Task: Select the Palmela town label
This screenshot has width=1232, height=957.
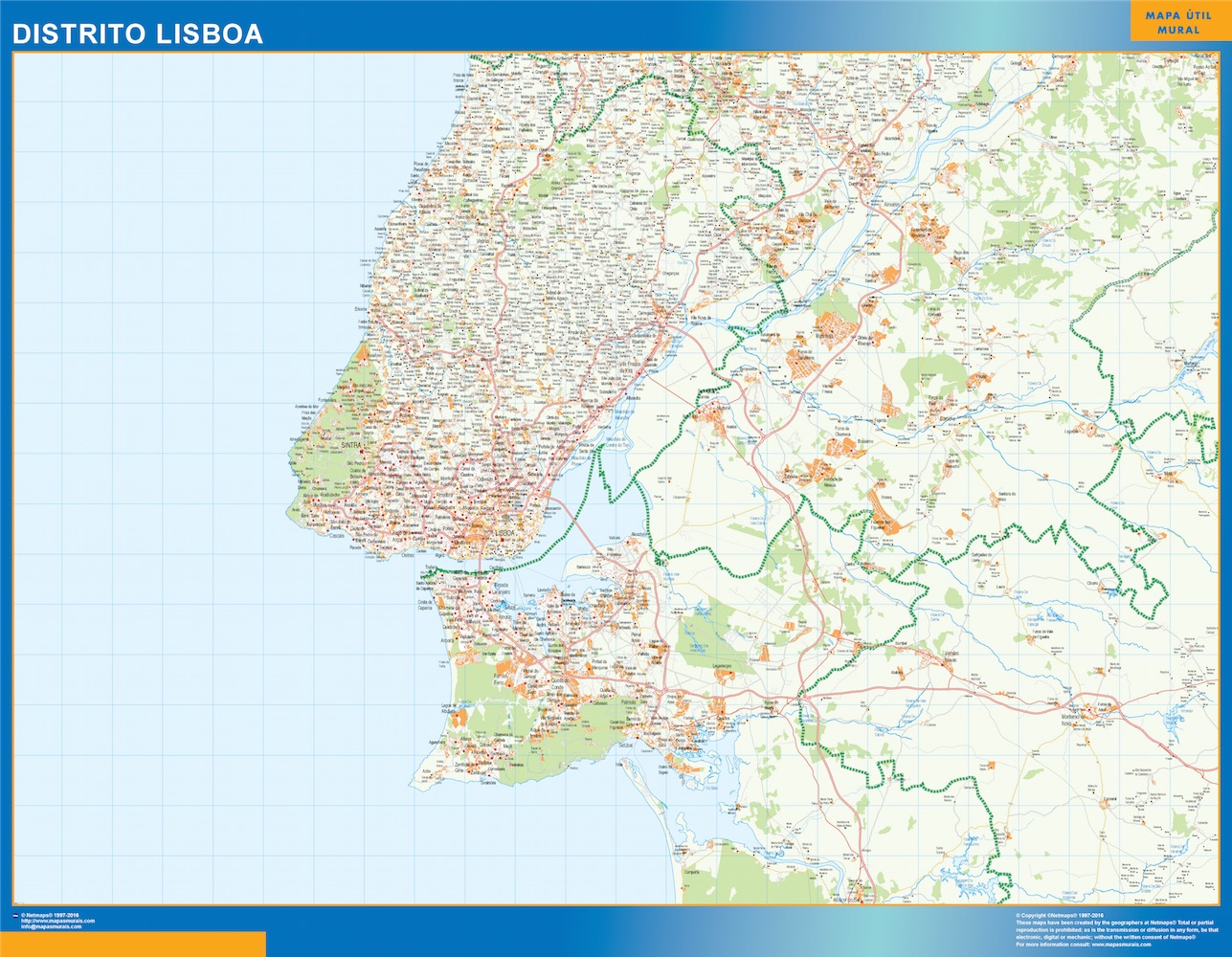Action: [x=626, y=701]
